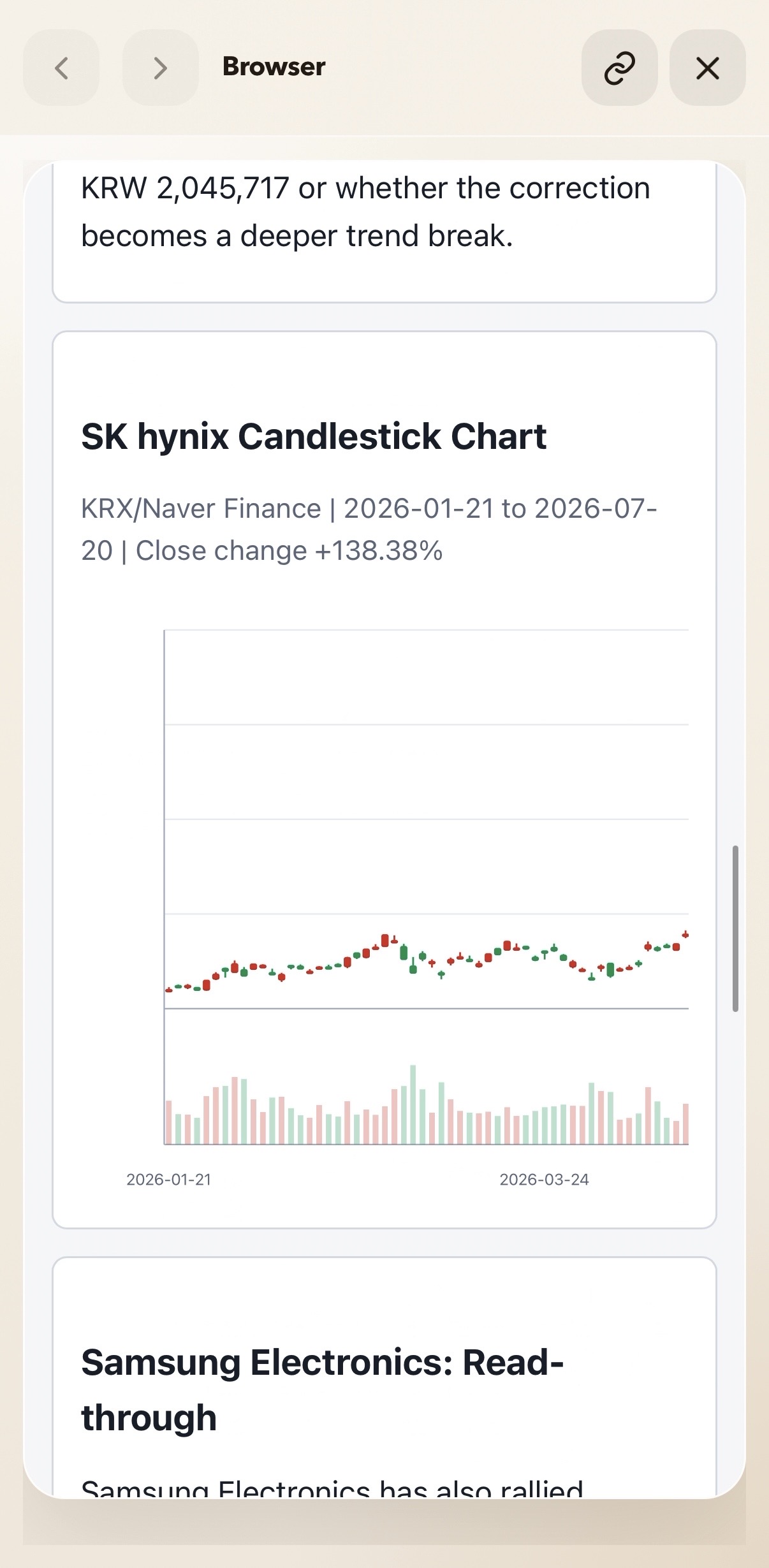Click the last red volume bar at the right edge
Screen dimensions: 769x1568
tap(685, 1124)
